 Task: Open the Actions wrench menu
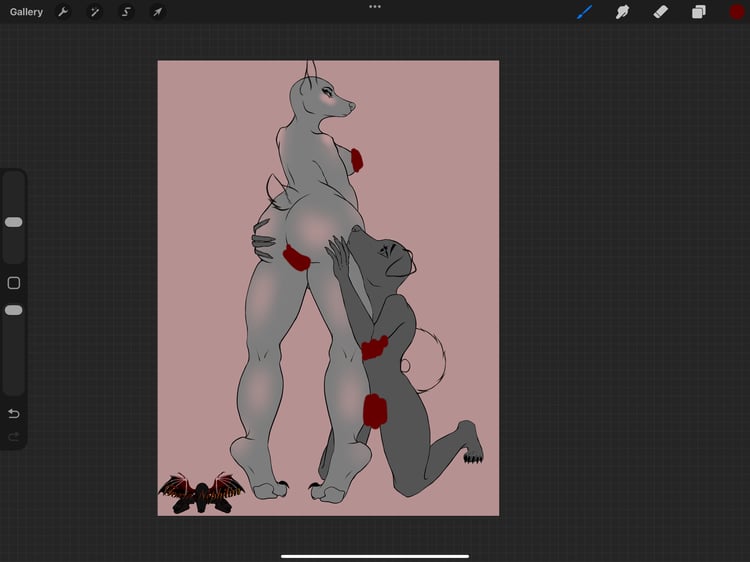pos(63,12)
